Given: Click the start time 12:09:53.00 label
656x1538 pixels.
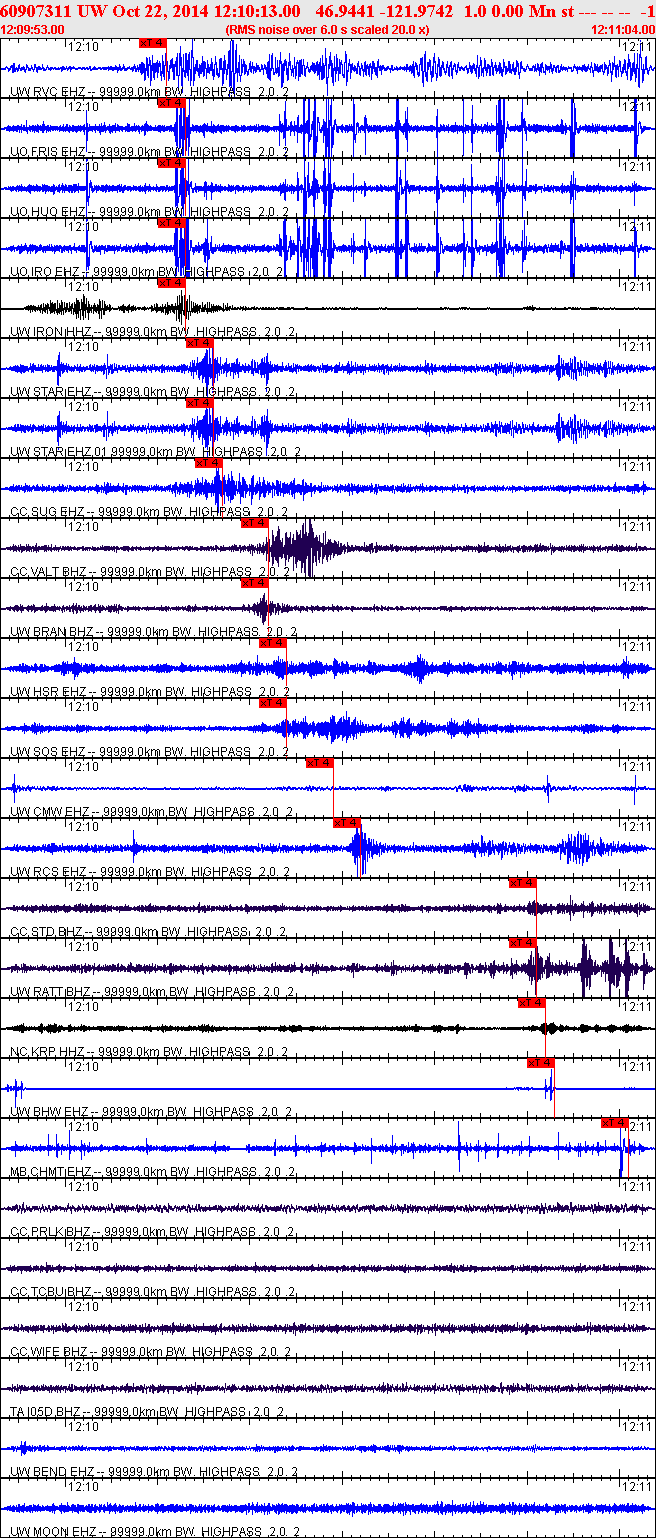Looking at the screenshot, I should [x=34, y=29].
